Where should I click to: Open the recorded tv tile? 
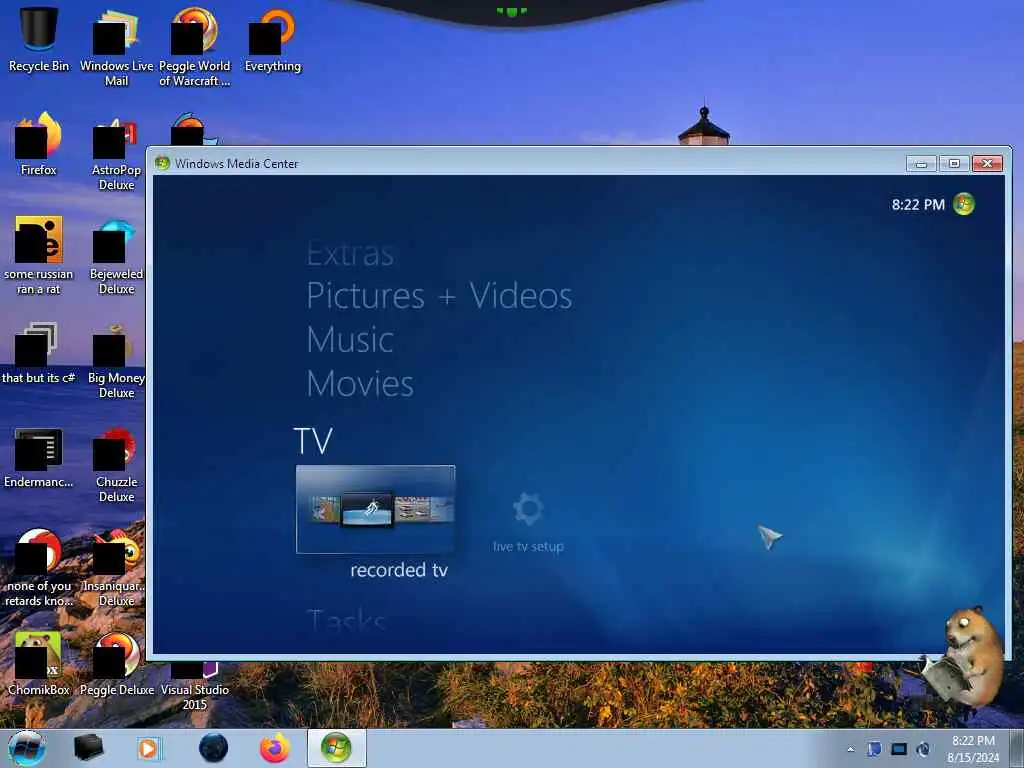click(x=376, y=509)
